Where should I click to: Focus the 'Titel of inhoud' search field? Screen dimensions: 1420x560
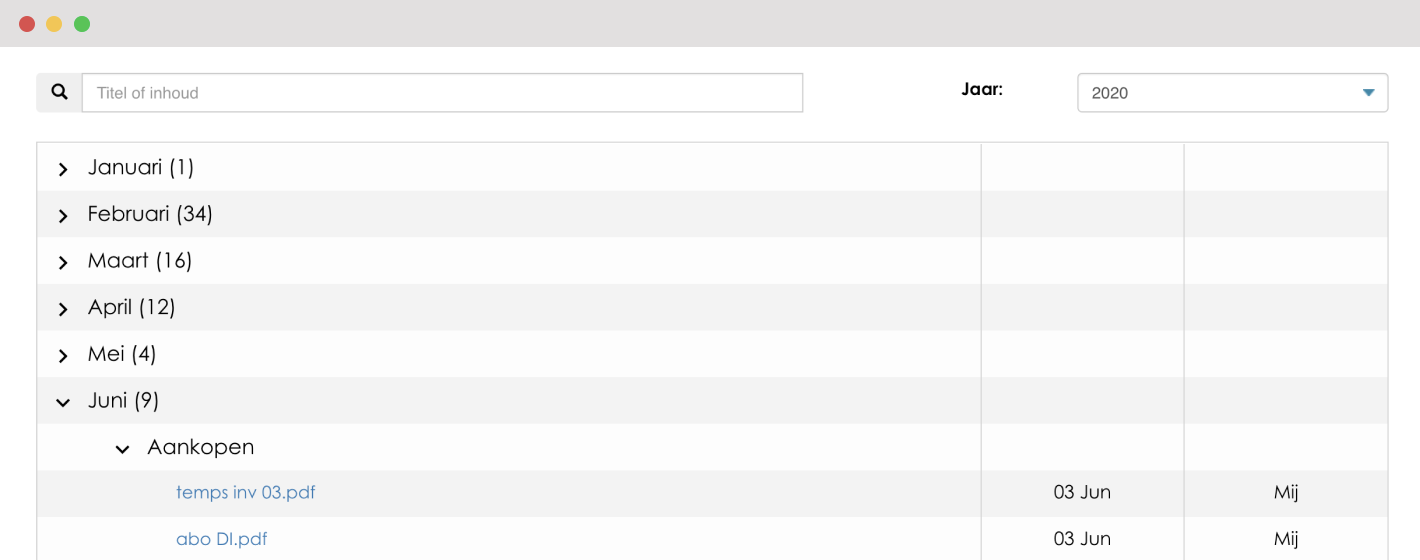pos(442,93)
